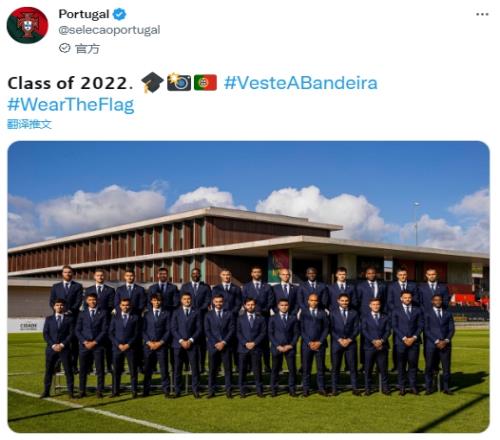Viewport: 500px width, 440px height.
Task: Open the three-dot more options menu
Action: click(482, 14)
